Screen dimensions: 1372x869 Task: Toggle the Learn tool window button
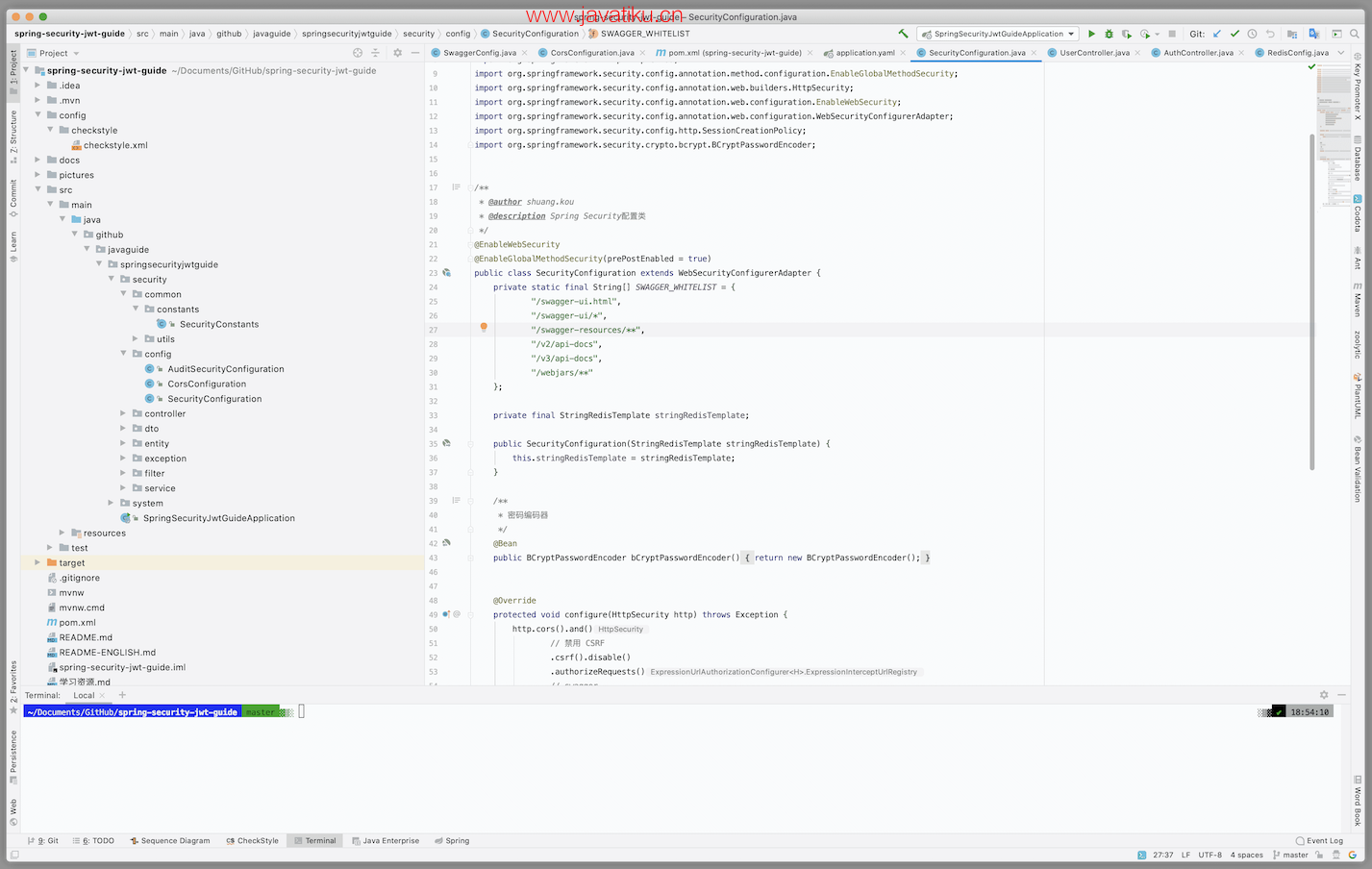[x=13, y=245]
